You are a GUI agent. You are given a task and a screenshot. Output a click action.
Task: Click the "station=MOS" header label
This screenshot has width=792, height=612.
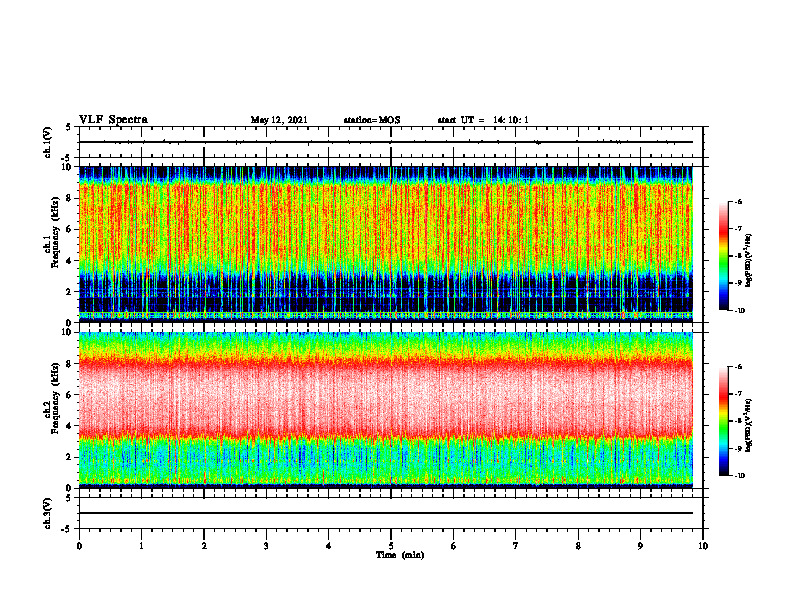[x=372, y=120]
